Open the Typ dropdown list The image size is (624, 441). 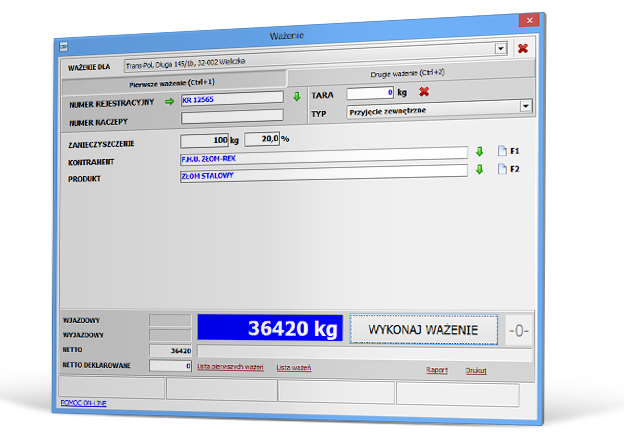point(524,106)
